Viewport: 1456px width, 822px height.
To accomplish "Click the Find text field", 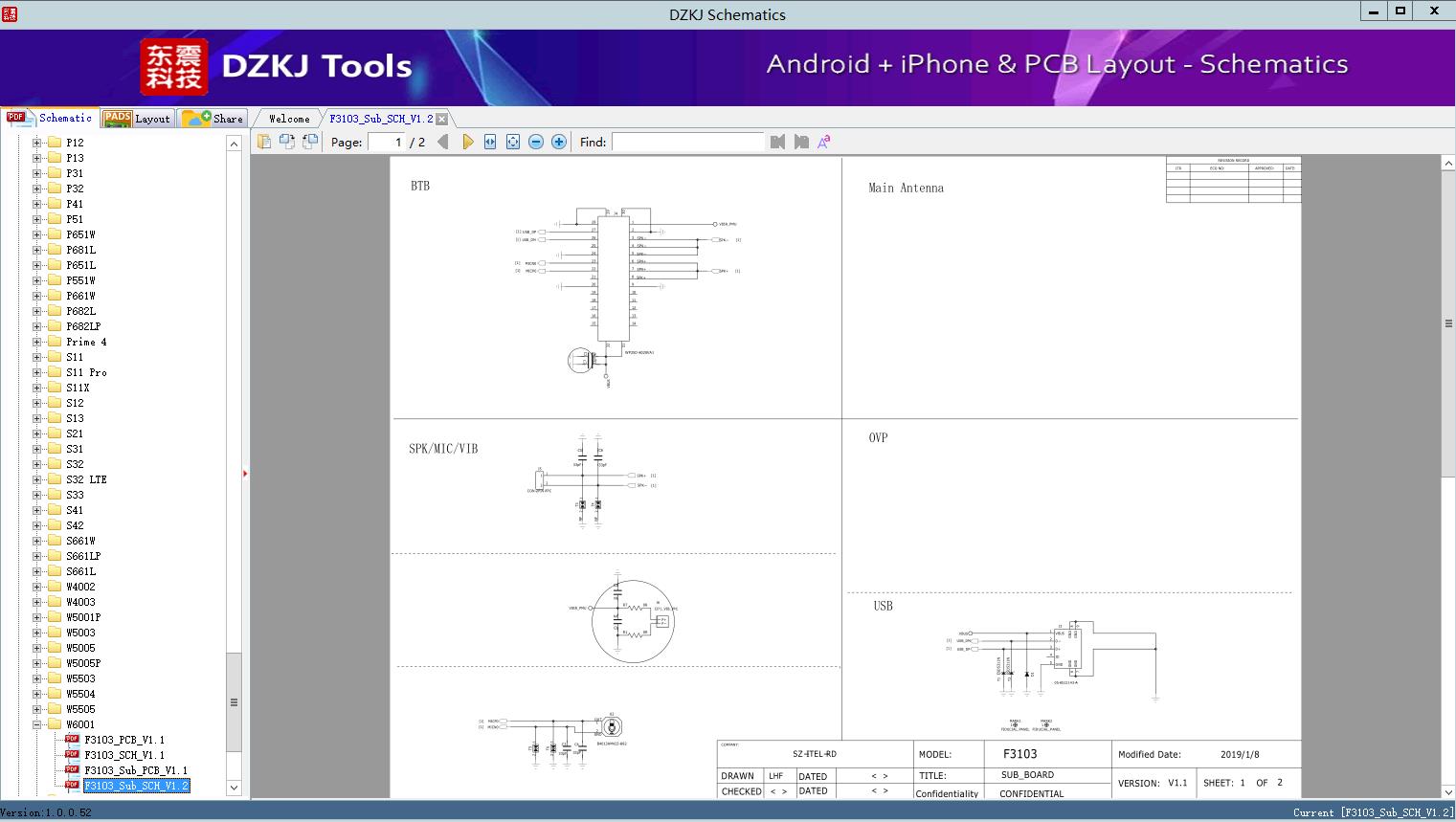I will click(688, 142).
